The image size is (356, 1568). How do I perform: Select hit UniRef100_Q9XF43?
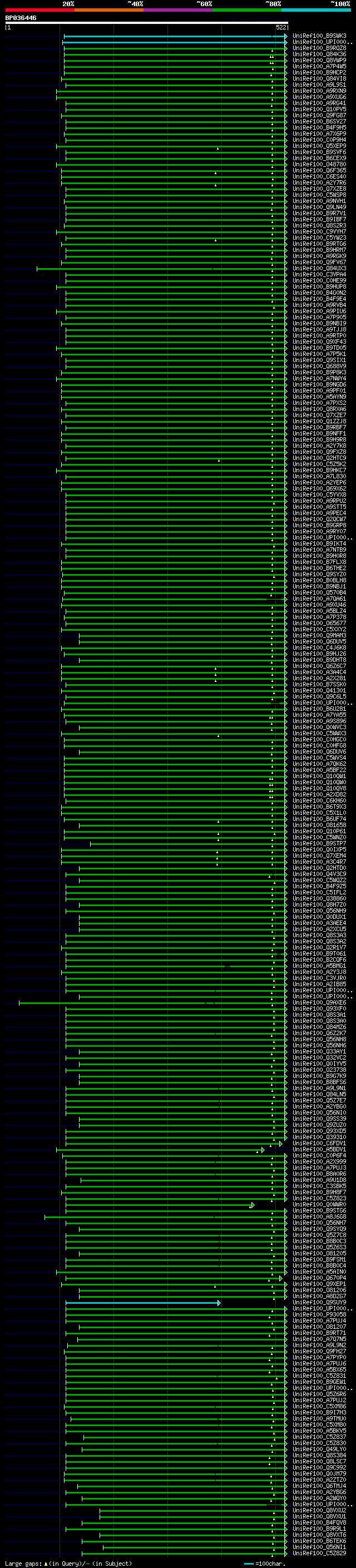(x=319, y=342)
